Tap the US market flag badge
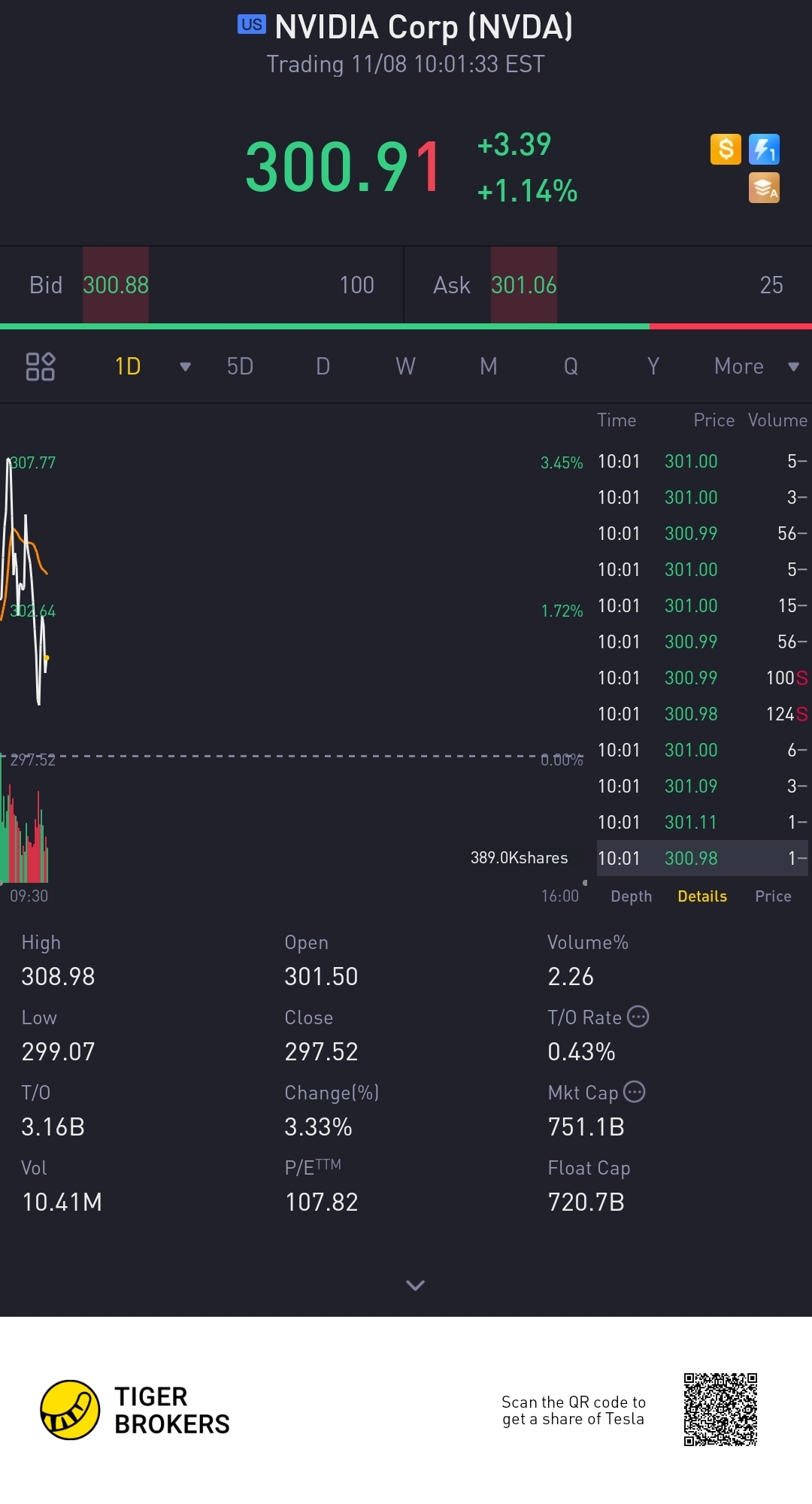Image resolution: width=812 pixels, height=1504 pixels. 252,24
